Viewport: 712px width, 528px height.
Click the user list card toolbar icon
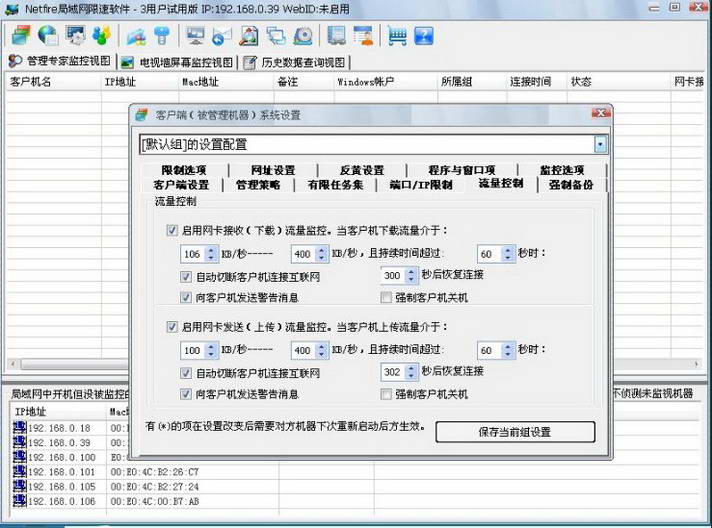[x=363, y=35]
